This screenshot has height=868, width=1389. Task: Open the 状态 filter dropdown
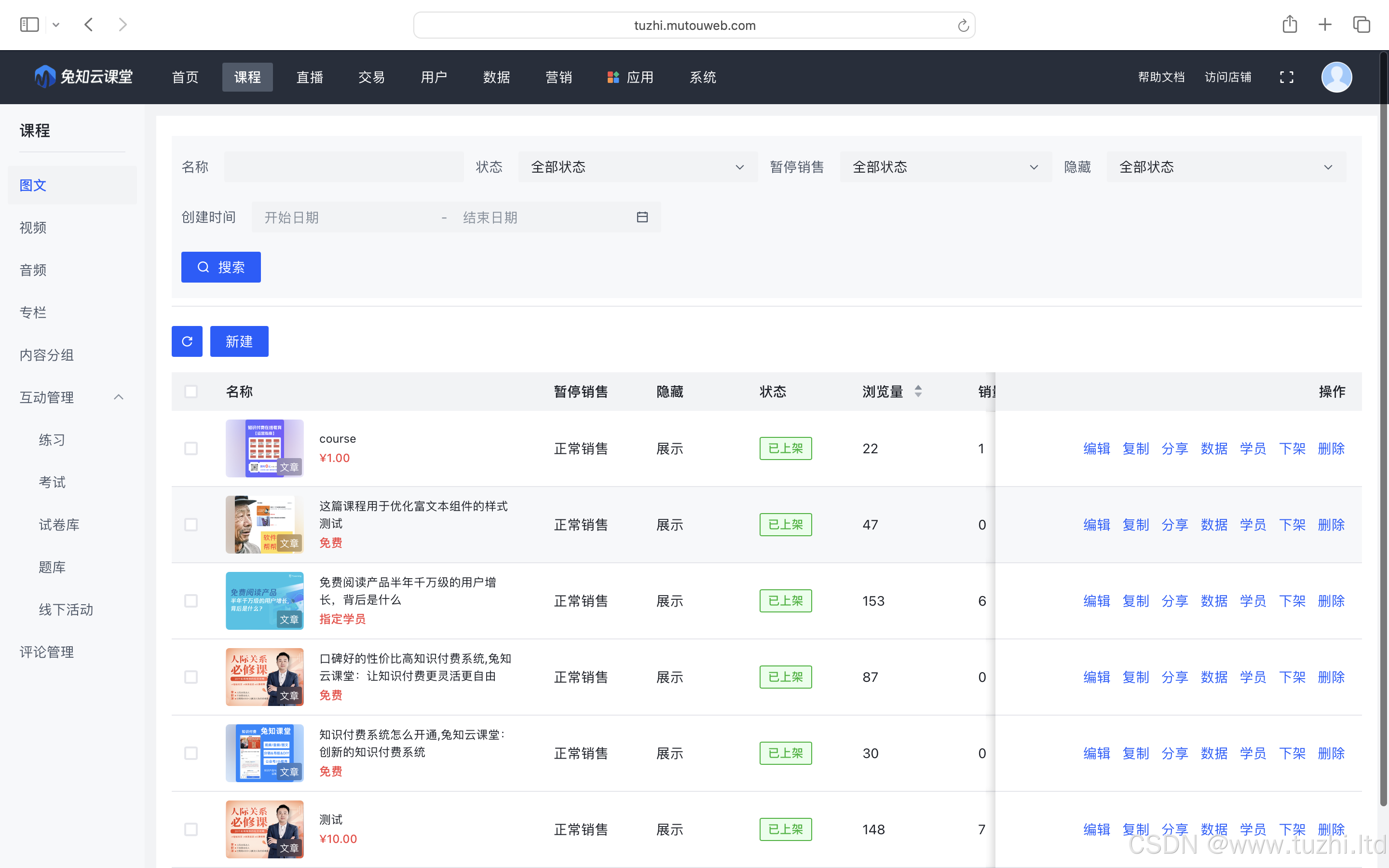point(637,167)
